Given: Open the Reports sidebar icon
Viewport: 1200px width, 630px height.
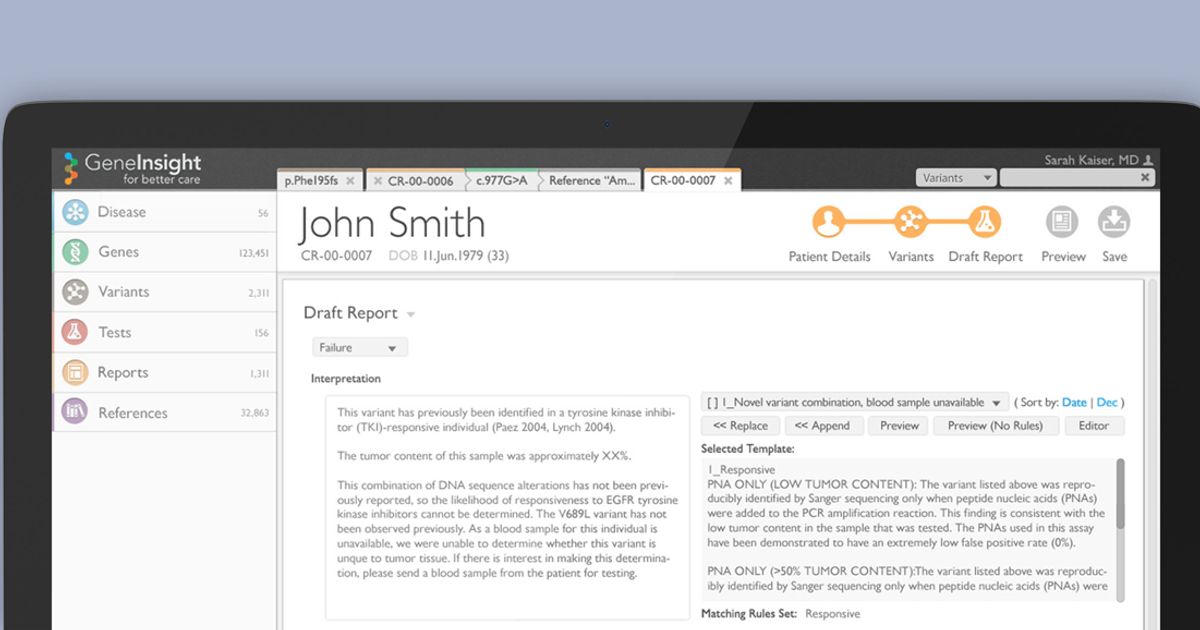Looking at the screenshot, I should (x=75, y=372).
